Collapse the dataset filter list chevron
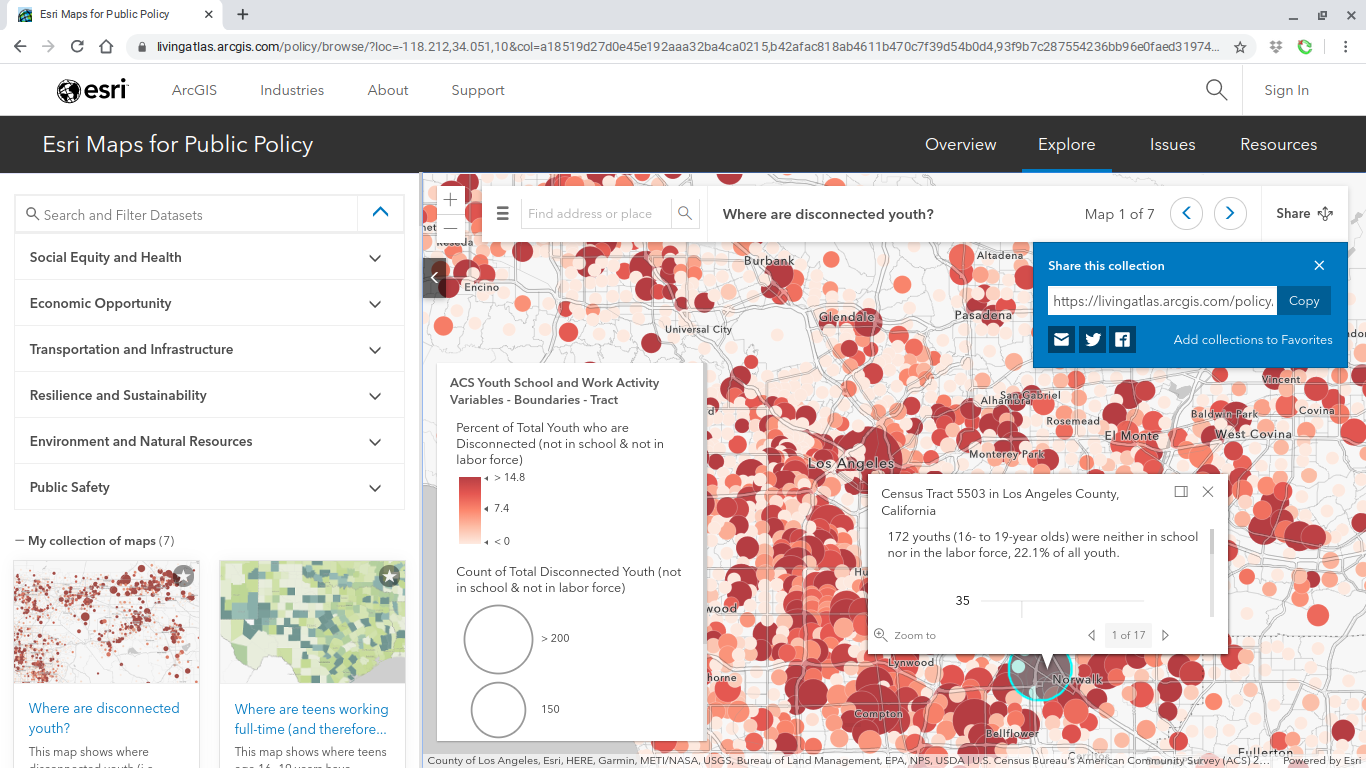The width and height of the screenshot is (1366, 768). [380, 213]
